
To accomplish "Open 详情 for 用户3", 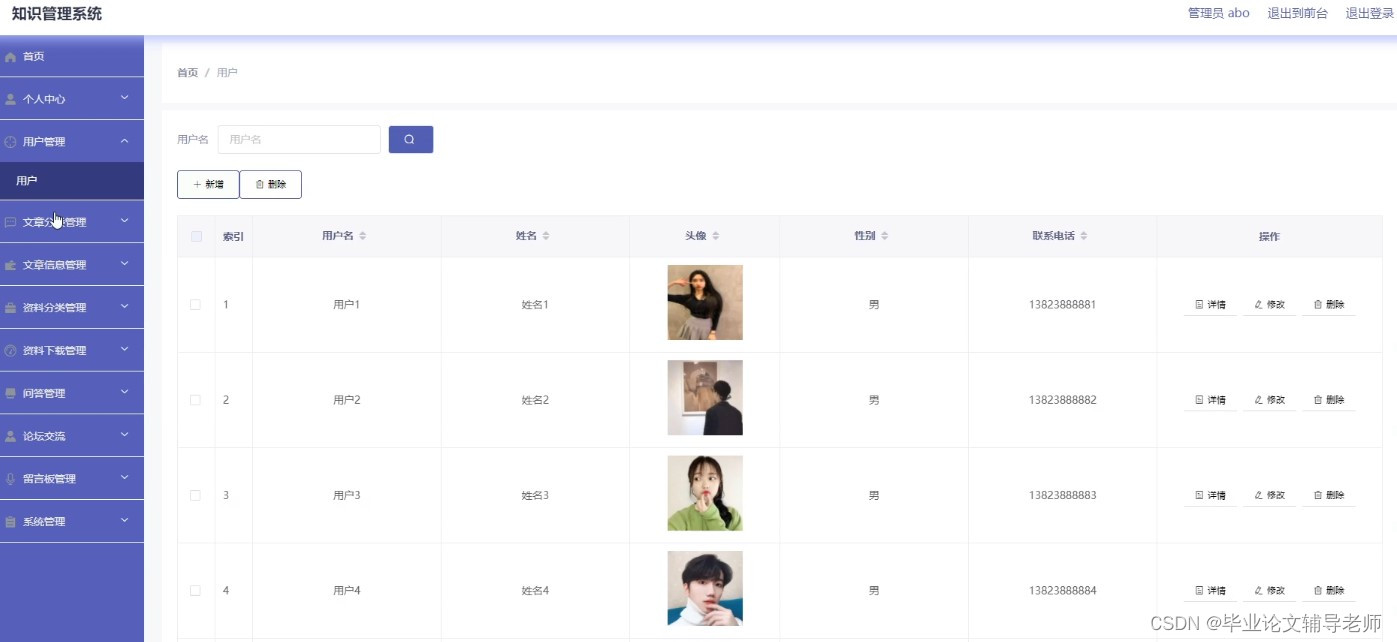I will pos(1210,495).
